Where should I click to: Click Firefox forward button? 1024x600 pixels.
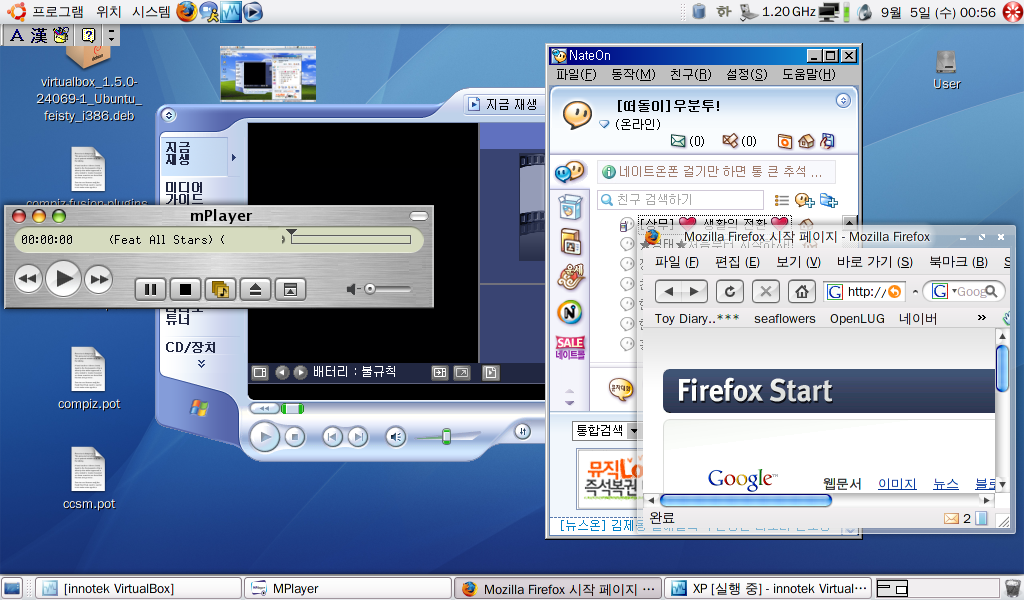[x=694, y=291]
